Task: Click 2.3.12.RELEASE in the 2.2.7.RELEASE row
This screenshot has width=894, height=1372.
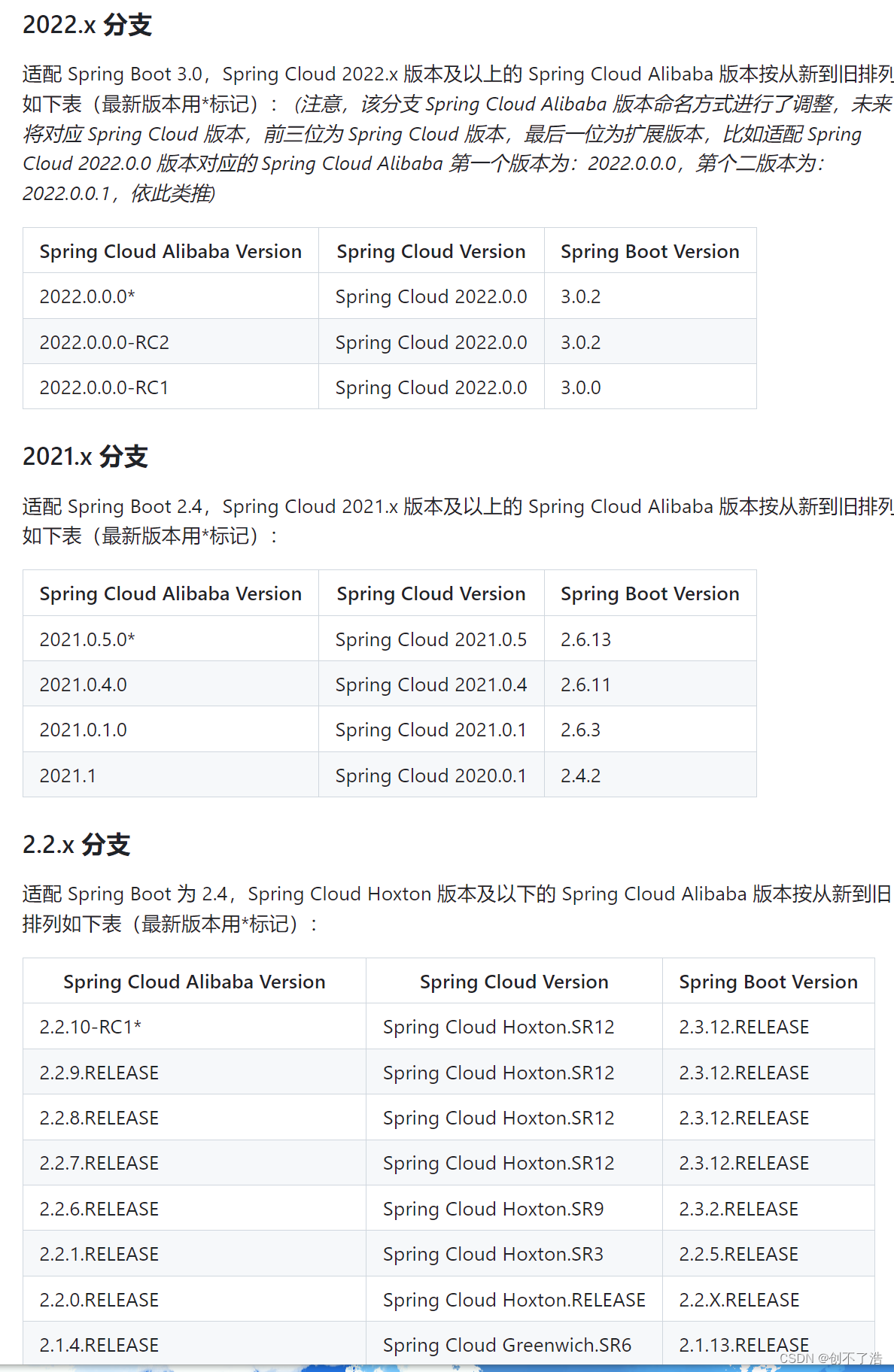Action: click(768, 1163)
